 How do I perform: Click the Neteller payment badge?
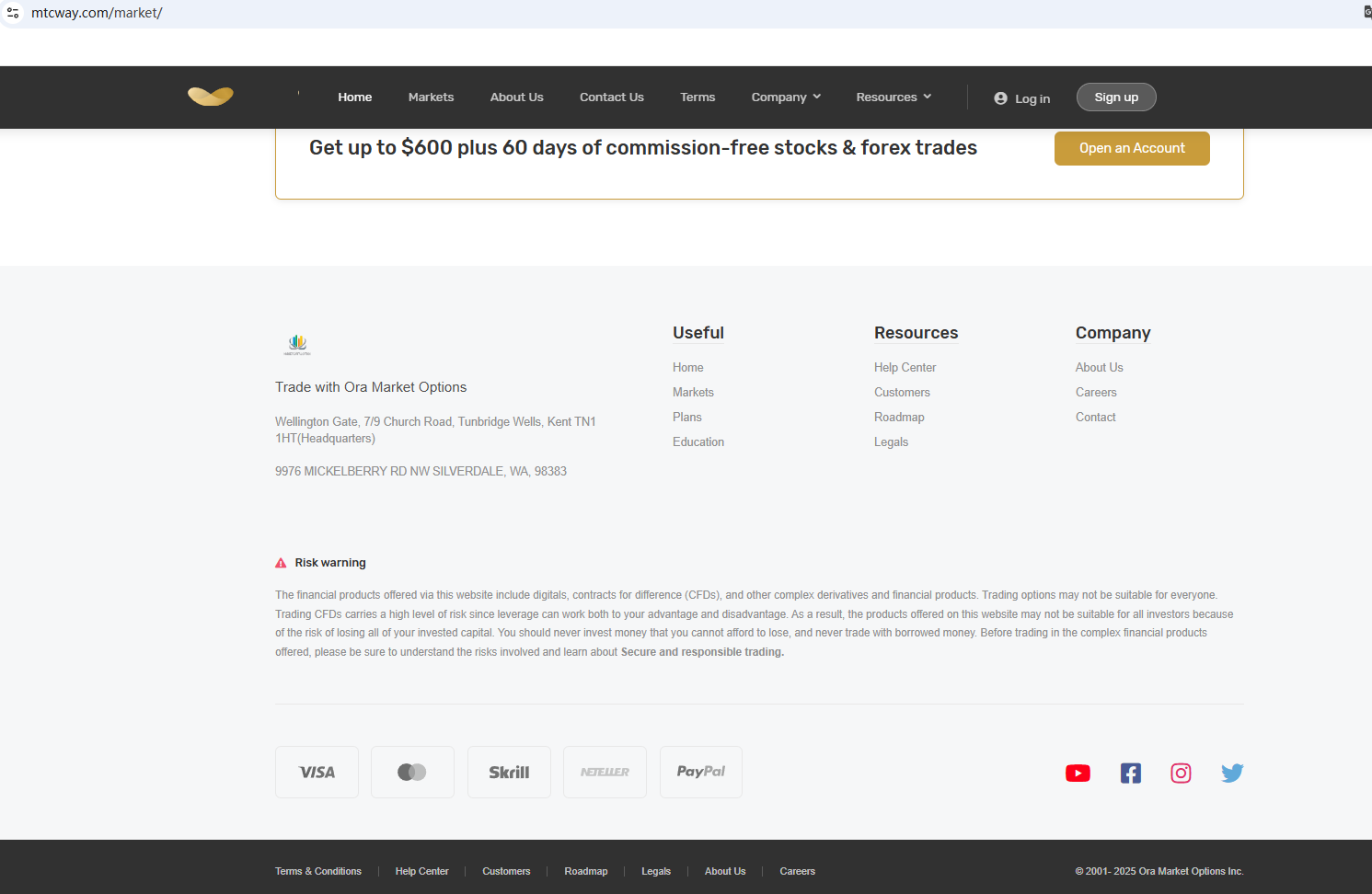tap(605, 773)
